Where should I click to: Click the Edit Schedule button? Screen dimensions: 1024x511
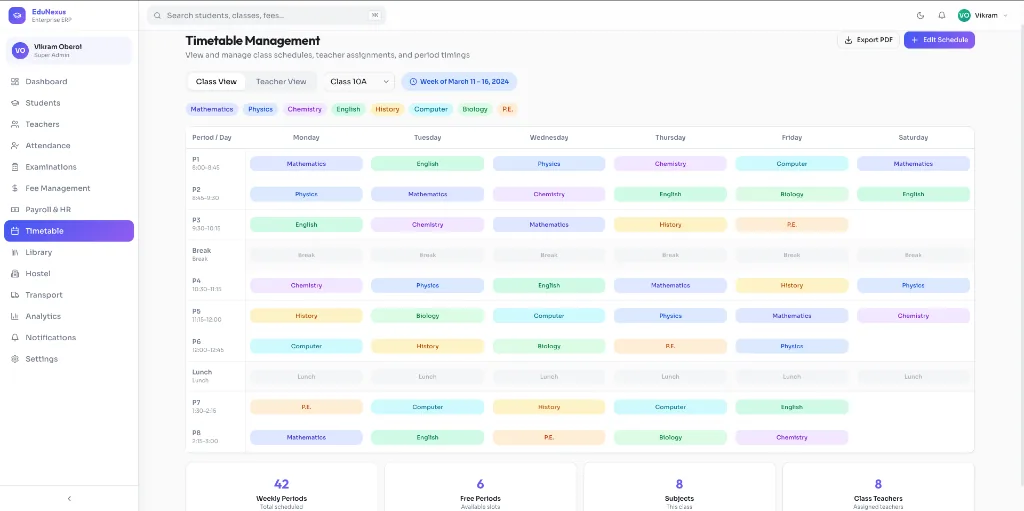click(939, 40)
